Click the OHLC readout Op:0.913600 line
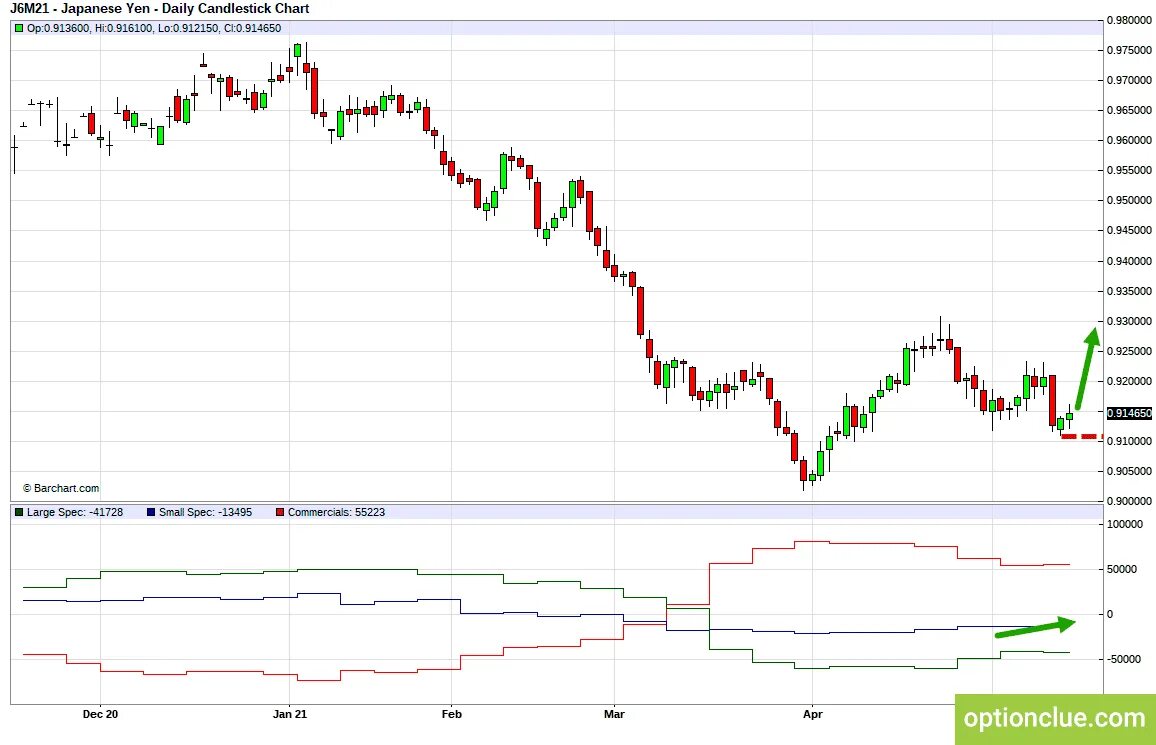 coord(154,28)
